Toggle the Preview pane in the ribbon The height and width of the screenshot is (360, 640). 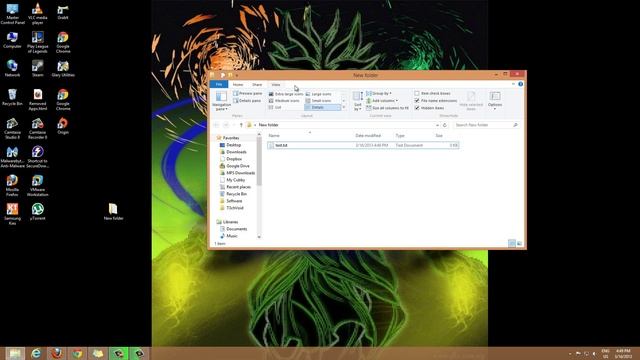tap(247, 93)
